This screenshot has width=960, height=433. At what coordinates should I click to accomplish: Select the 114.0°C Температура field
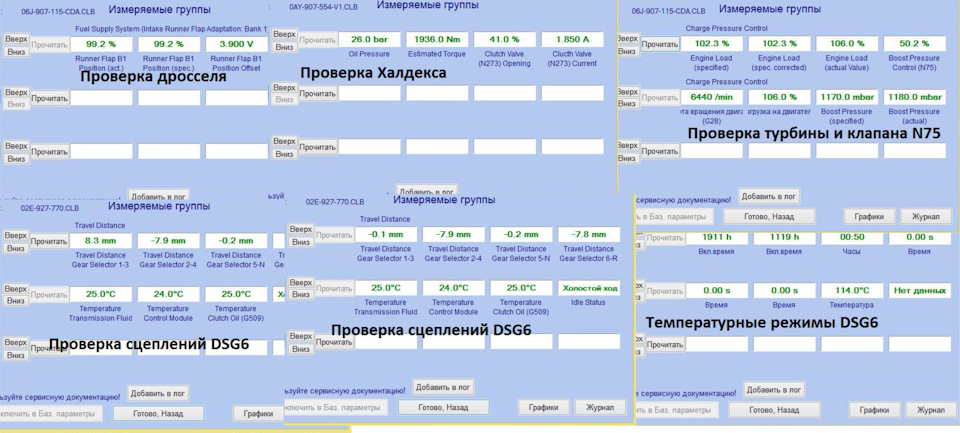tap(852, 291)
